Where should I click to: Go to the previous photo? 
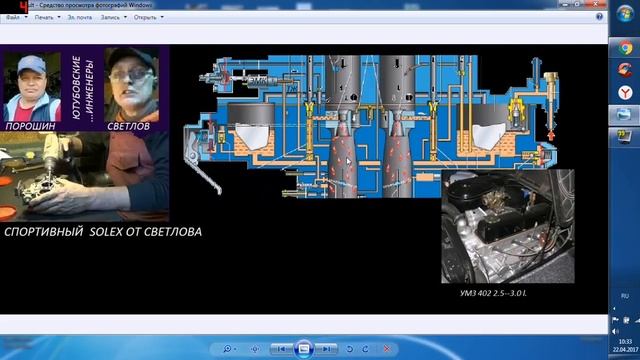pos(281,349)
